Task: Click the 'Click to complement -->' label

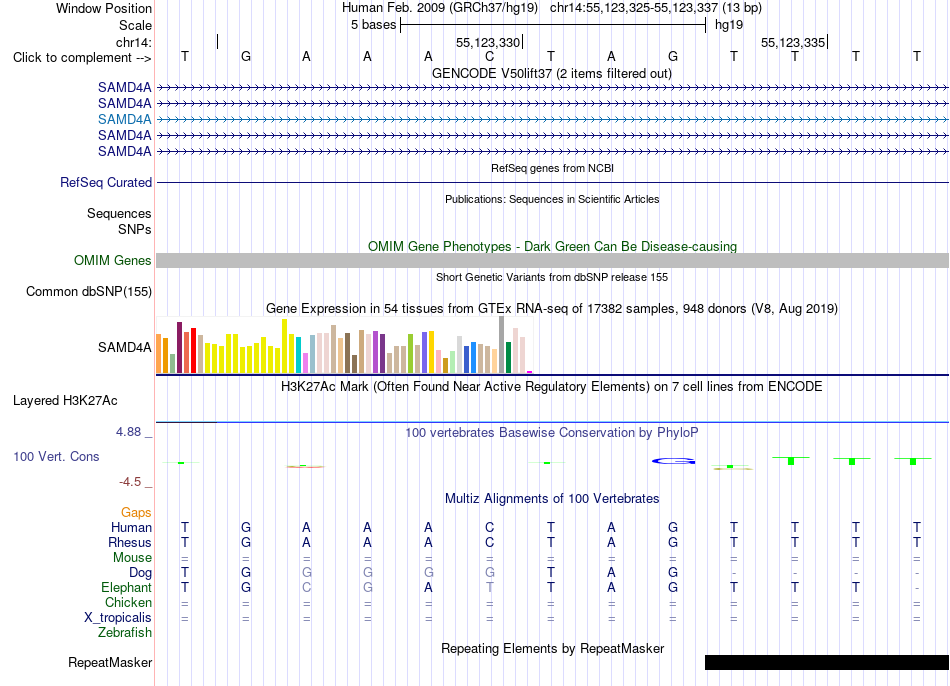Action: click(82, 58)
